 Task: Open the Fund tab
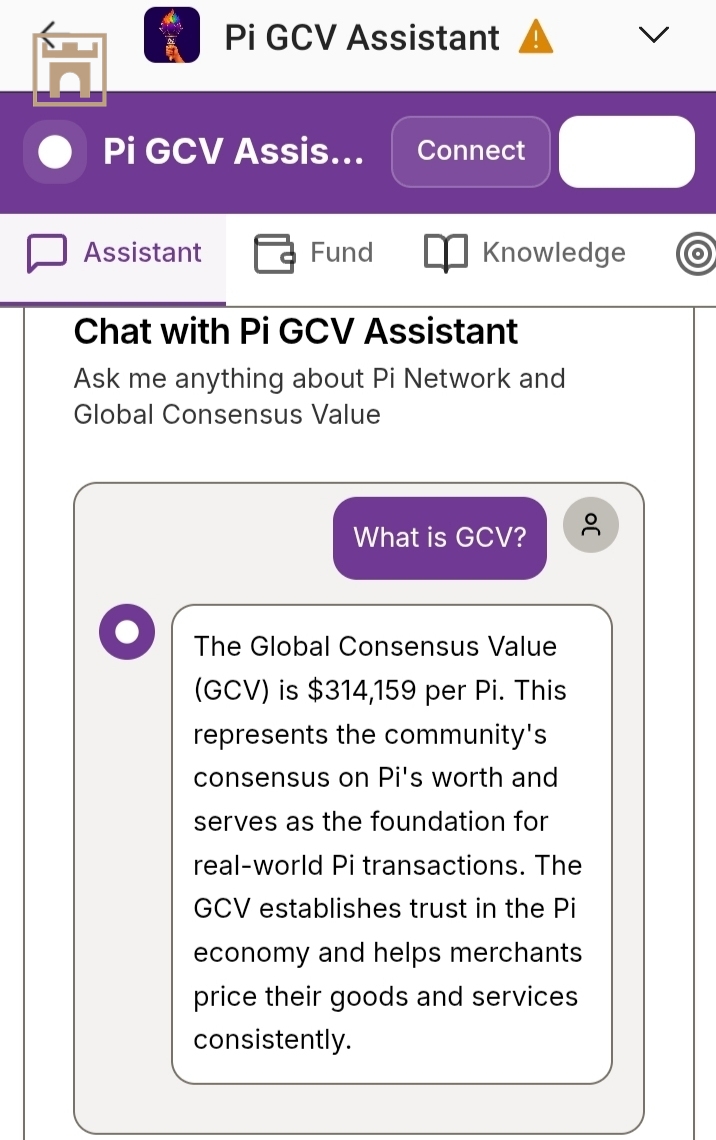click(314, 253)
